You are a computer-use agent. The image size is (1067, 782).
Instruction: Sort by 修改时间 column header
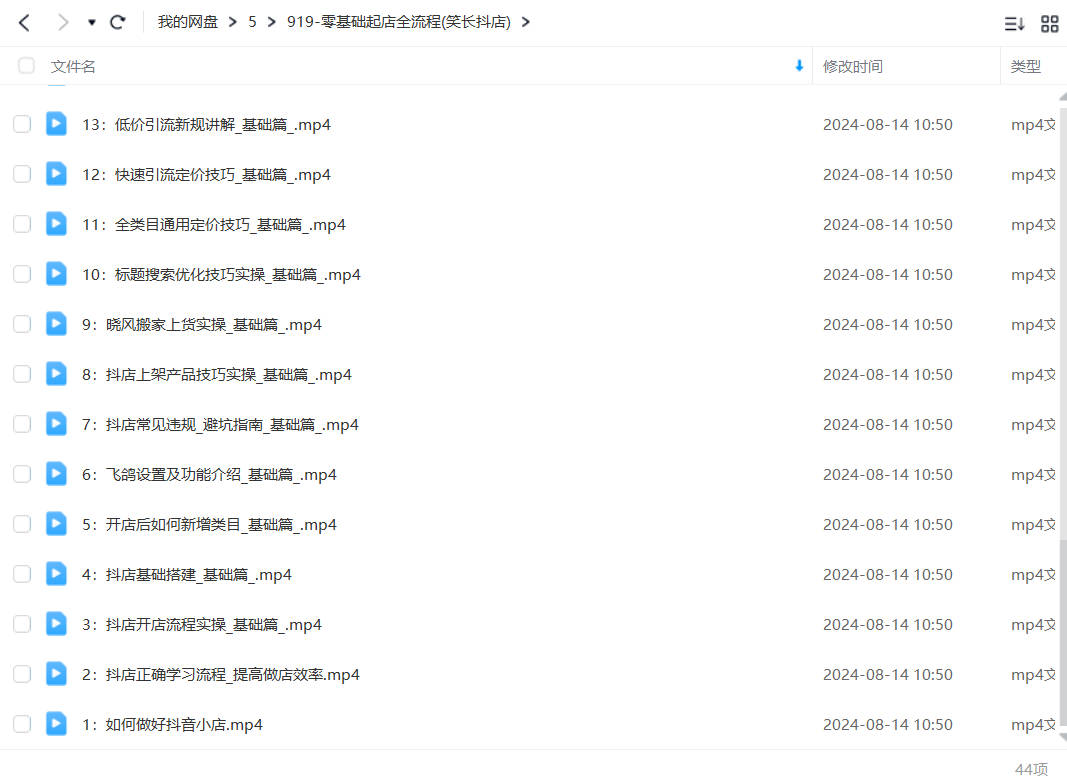point(853,66)
